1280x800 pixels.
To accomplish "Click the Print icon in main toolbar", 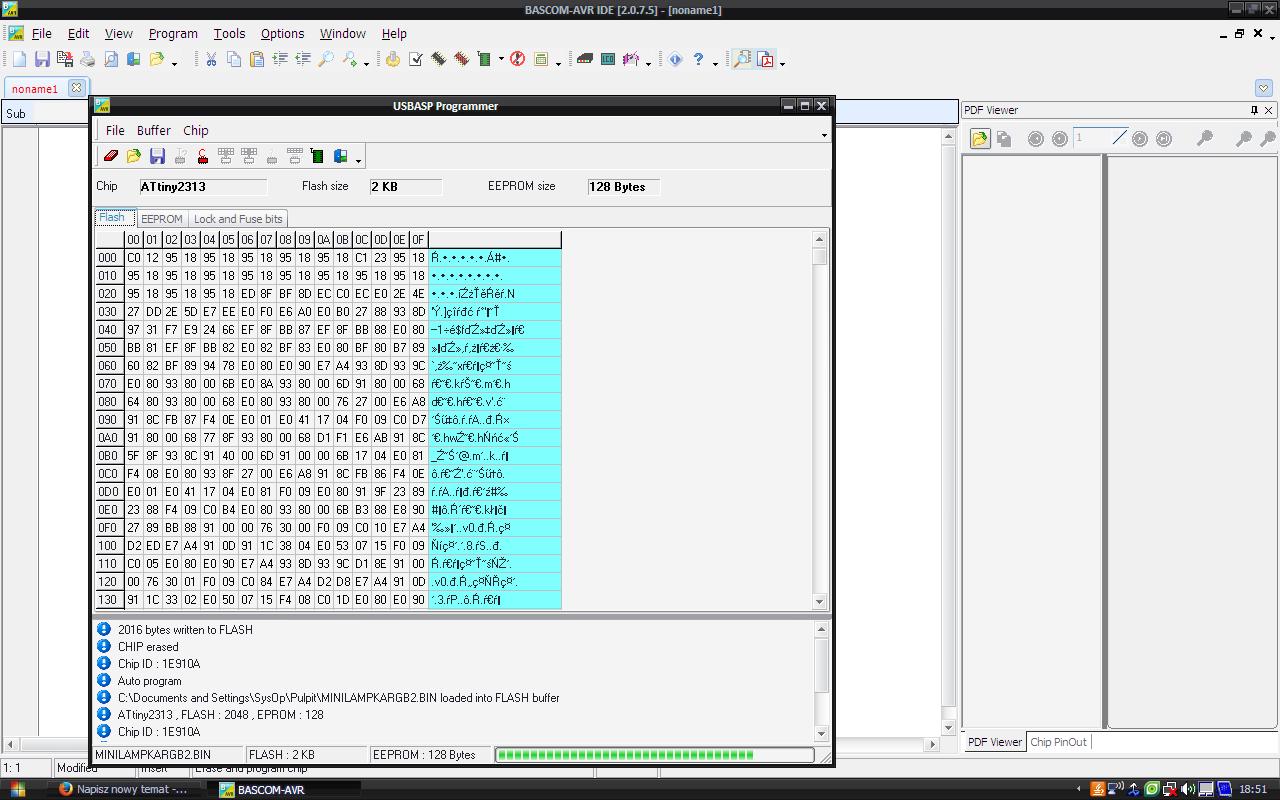I will point(88,60).
